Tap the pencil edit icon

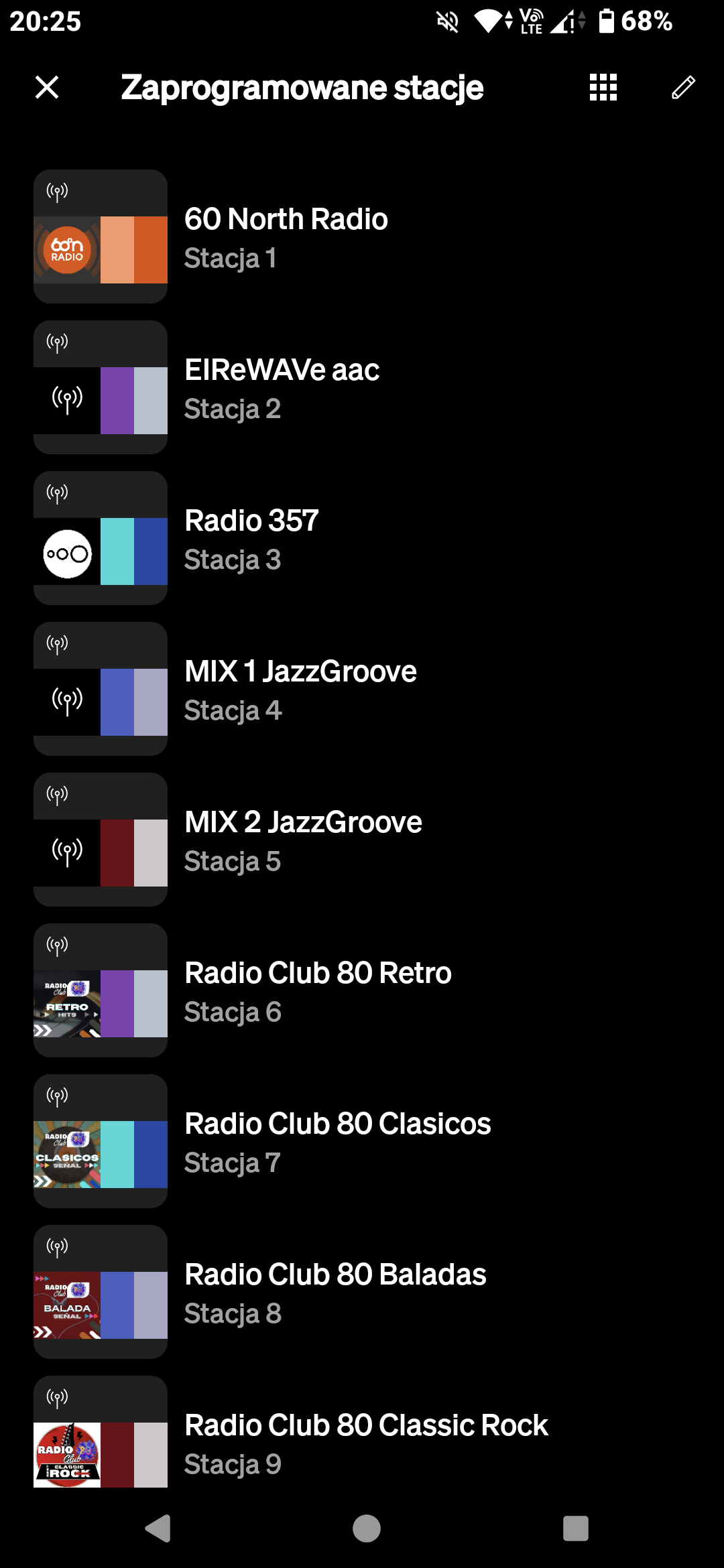pos(683,87)
